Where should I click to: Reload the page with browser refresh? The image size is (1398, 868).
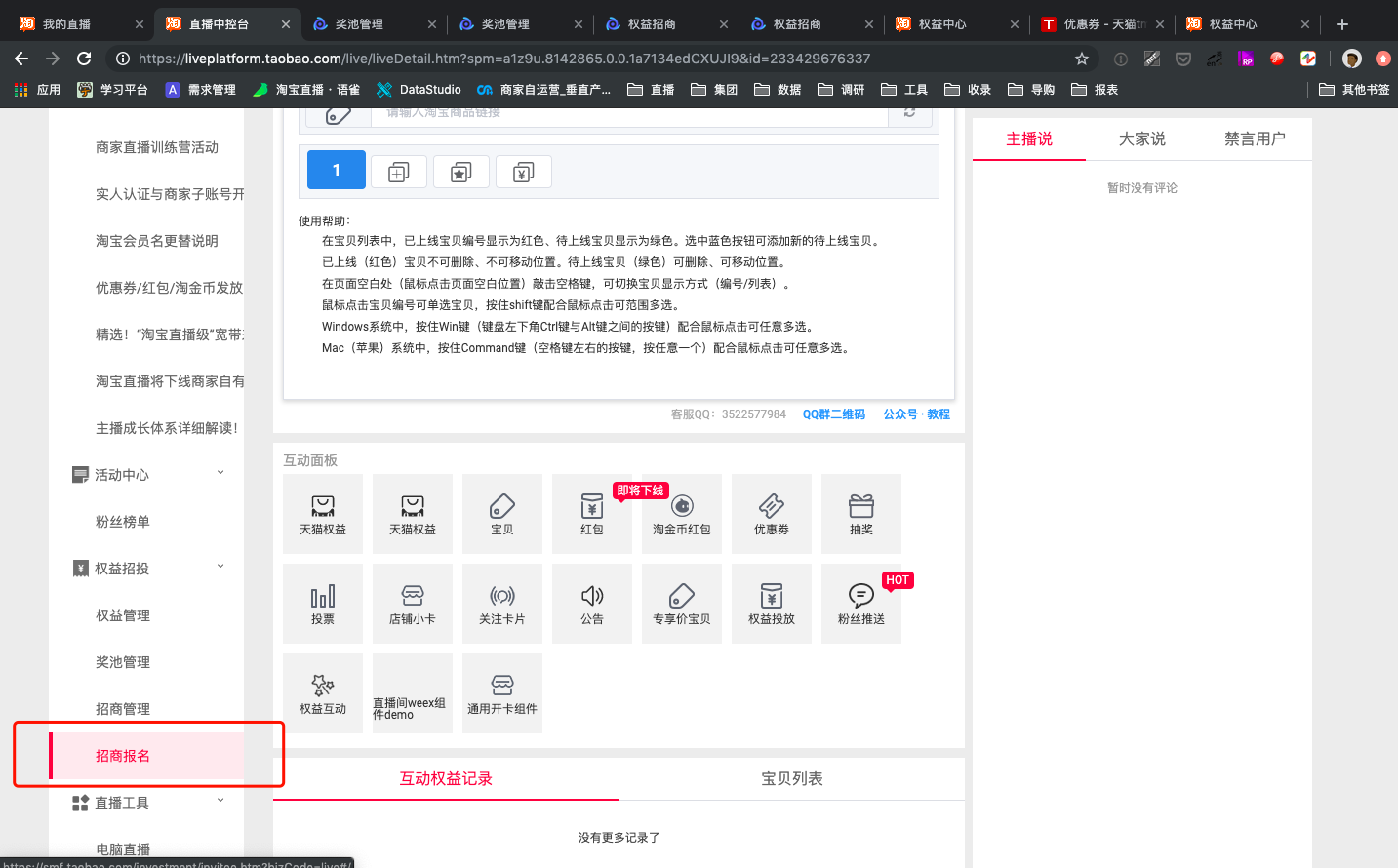[84, 59]
